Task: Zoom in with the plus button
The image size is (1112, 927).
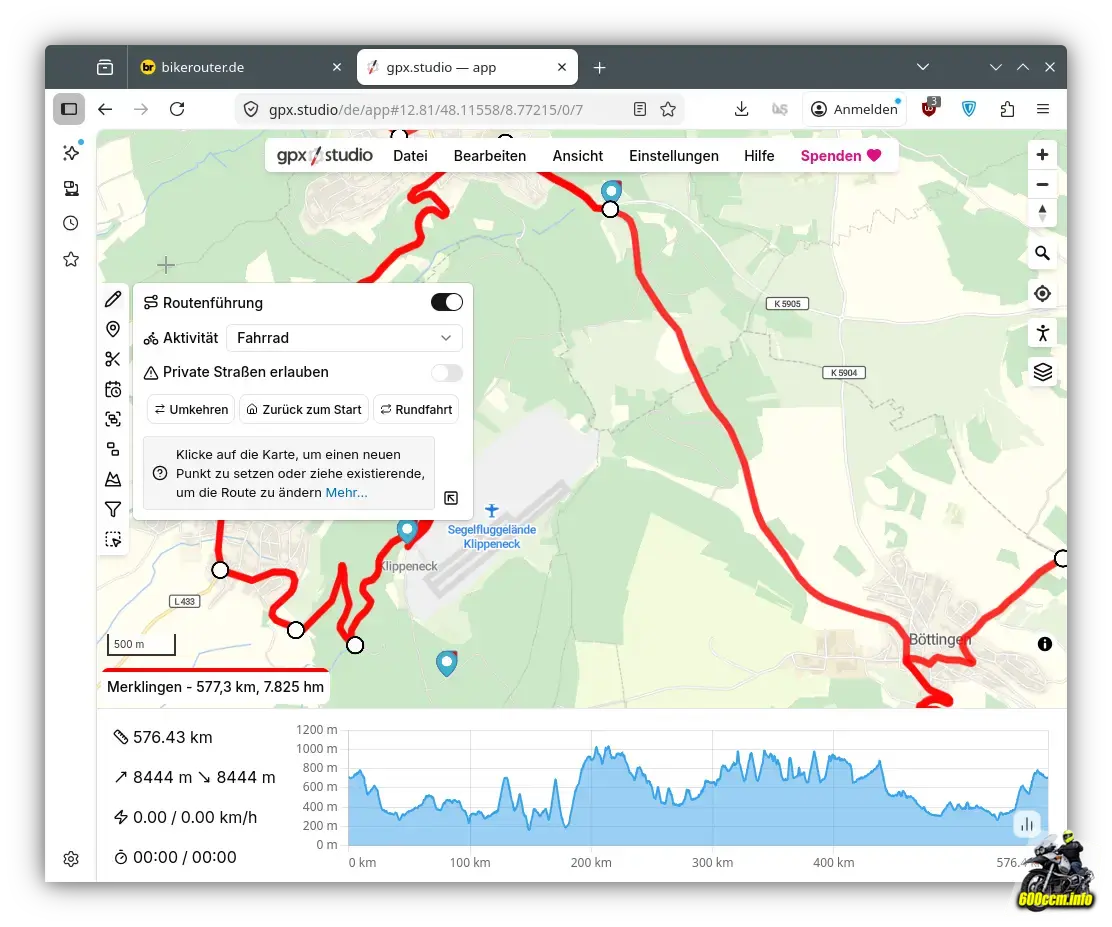Action: click(1042, 155)
